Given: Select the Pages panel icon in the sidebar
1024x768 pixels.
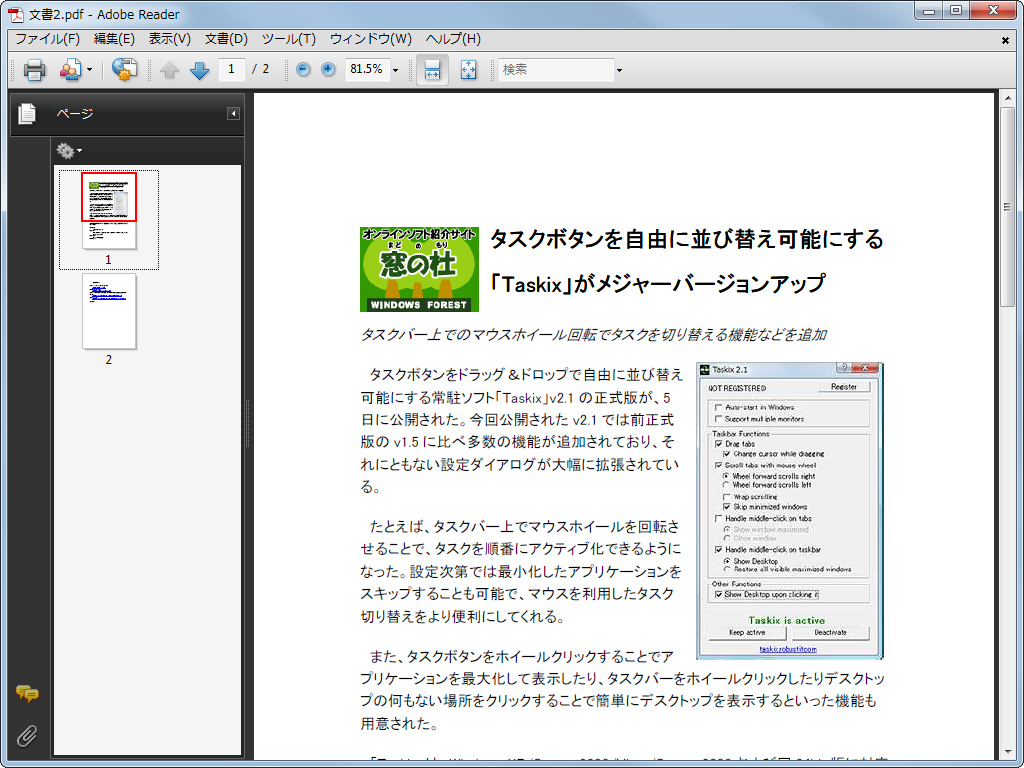Looking at the screenshot, I should 26,113.
